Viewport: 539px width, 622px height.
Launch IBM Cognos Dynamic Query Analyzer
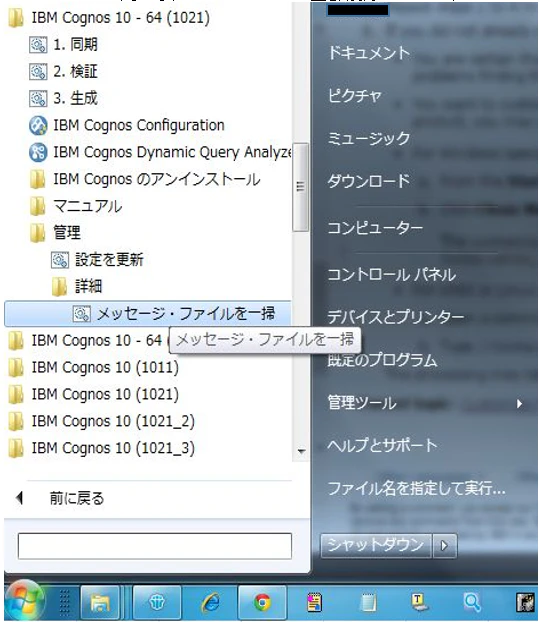[173, 152]
